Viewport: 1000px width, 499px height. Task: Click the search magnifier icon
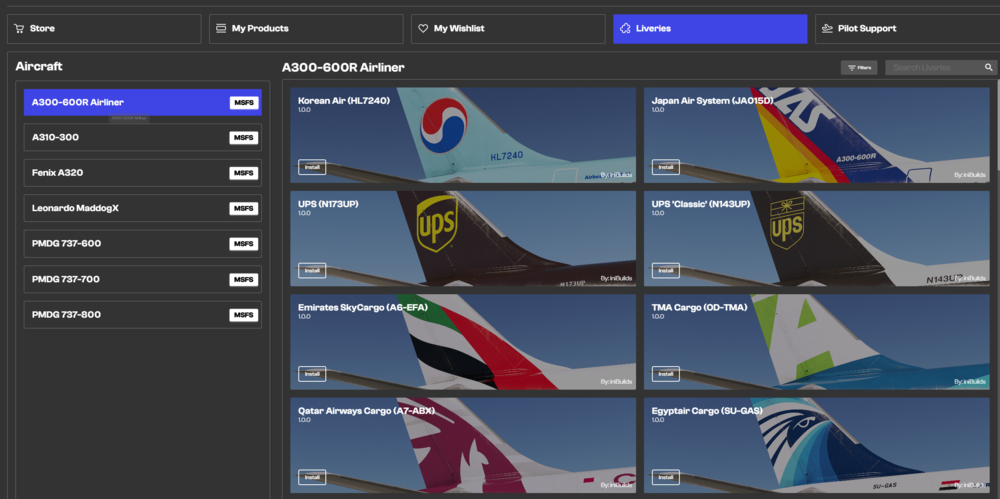click(989, 68)
